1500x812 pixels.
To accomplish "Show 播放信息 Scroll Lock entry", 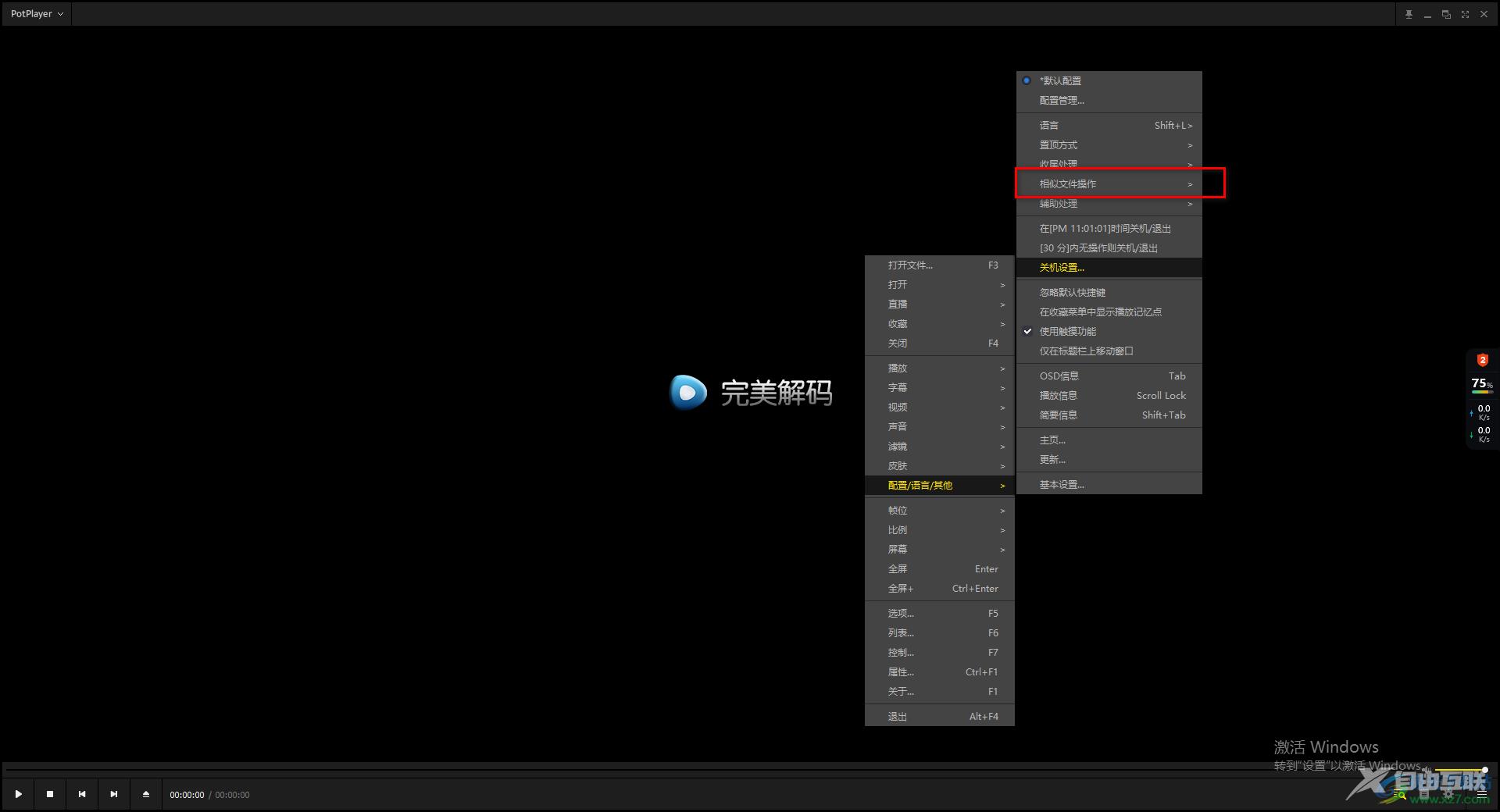I will coord(1109,395).
